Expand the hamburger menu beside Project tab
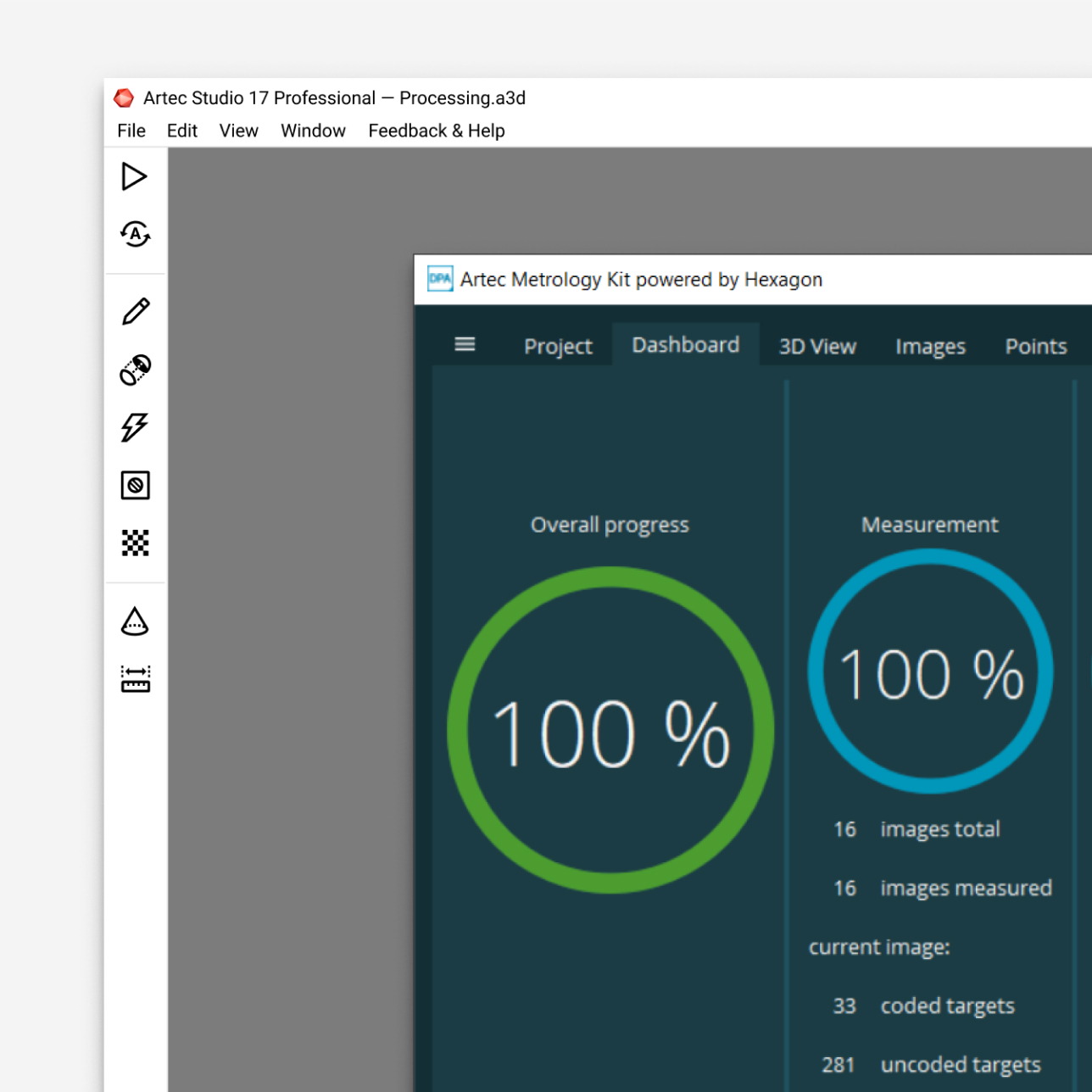The height and width of the screenshot is (1092, 1092). pyautogui.click(x=465, y=344)
